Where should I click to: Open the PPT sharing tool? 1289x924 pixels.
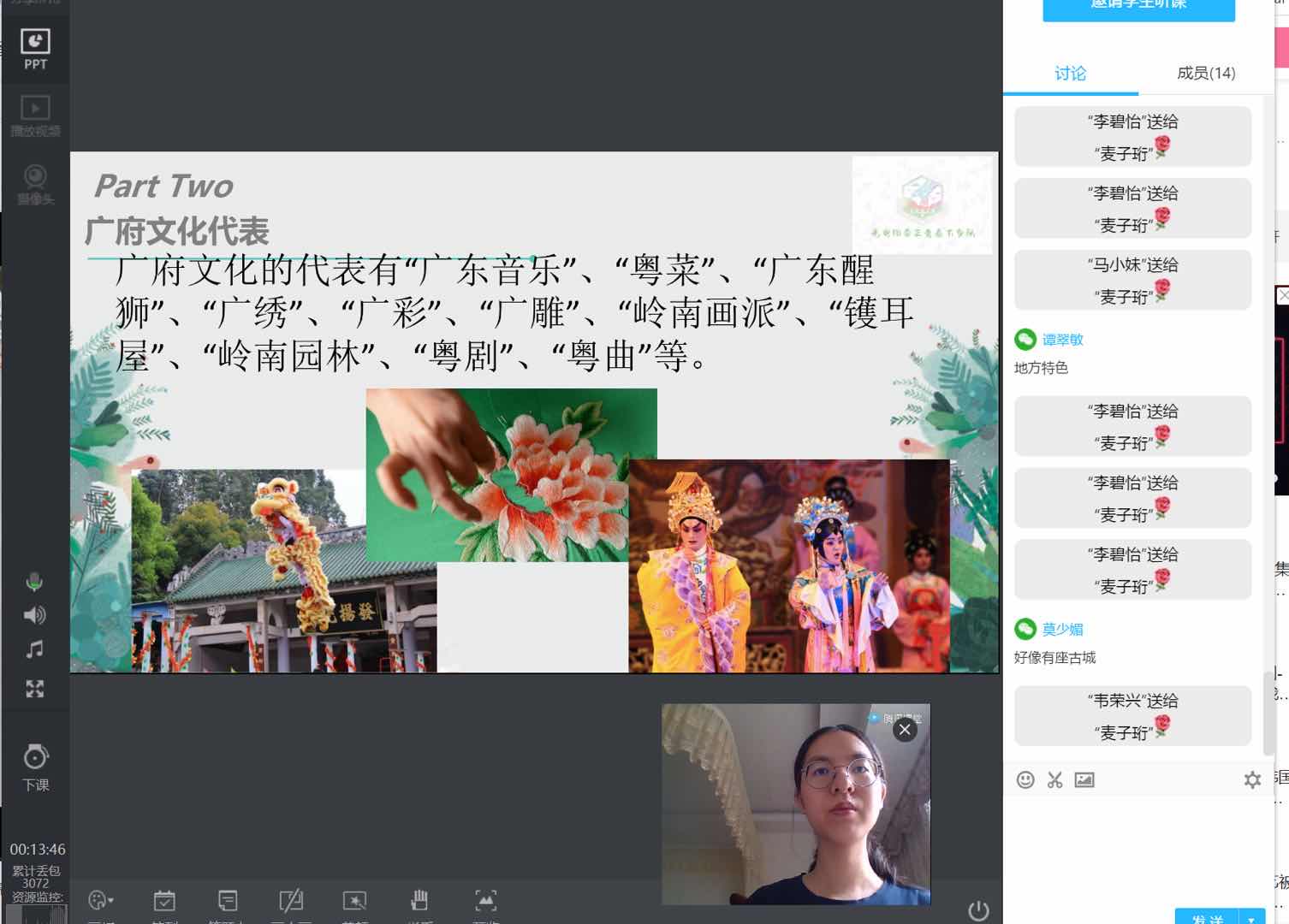click(35, 49)
